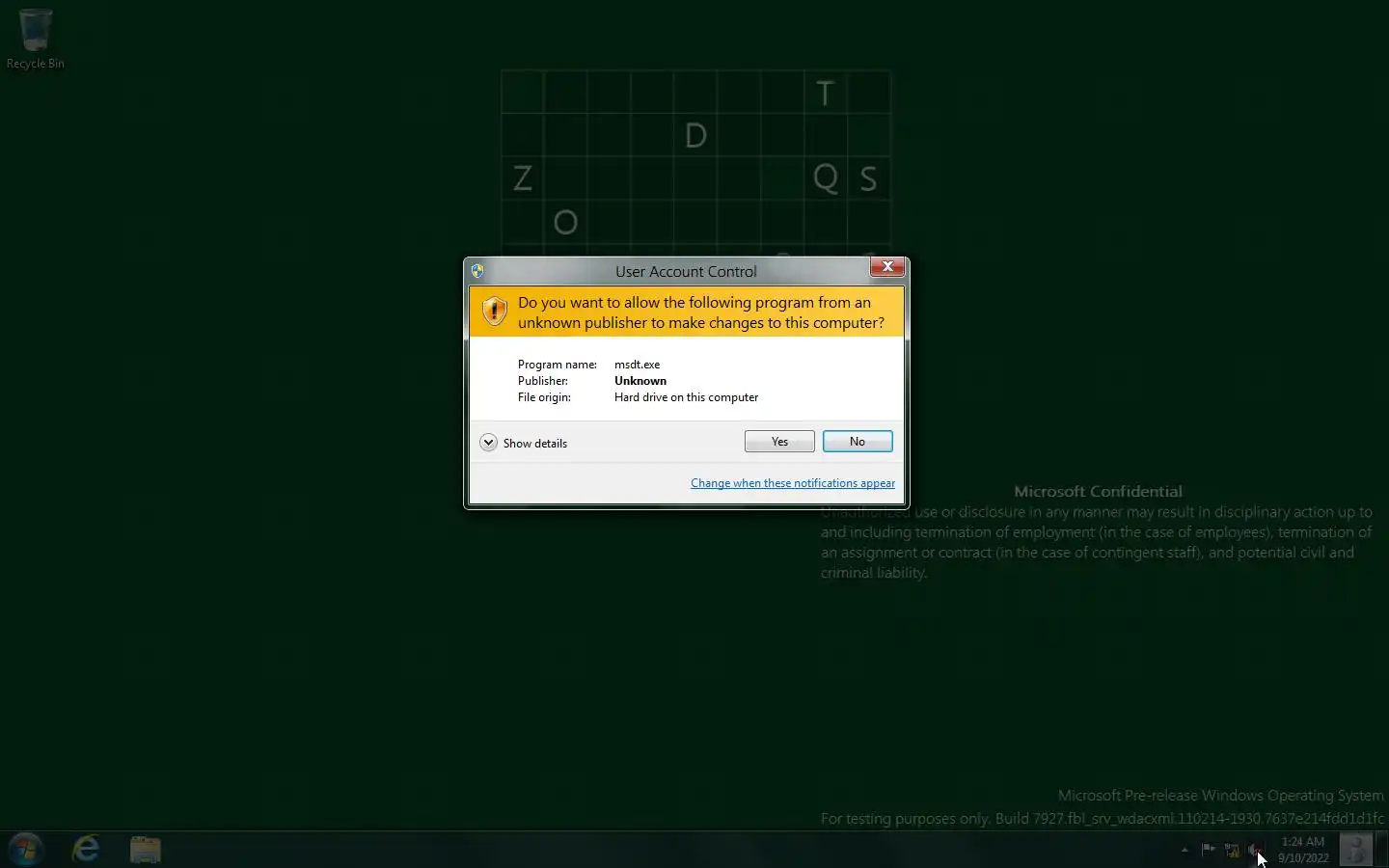Click the User Account Control title text
Viewport: 1389px width, 868px height.
click(686, 272)
